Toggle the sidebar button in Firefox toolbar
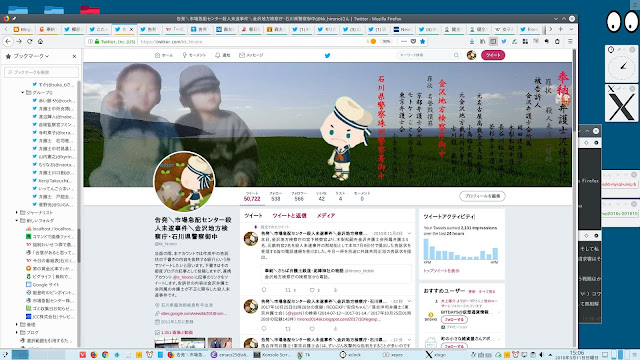Screen dimensions: 640x360 (x=493, y=41)
